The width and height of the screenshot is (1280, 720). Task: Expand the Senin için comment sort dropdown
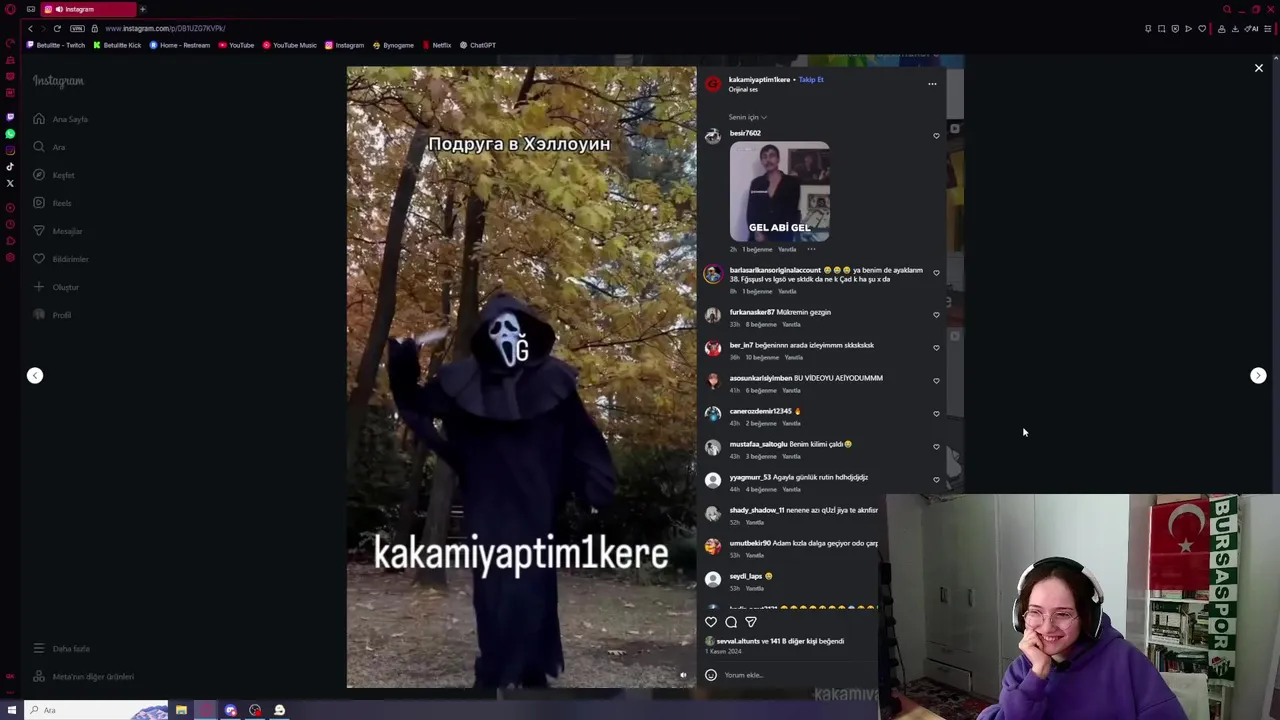coord(748,117)
